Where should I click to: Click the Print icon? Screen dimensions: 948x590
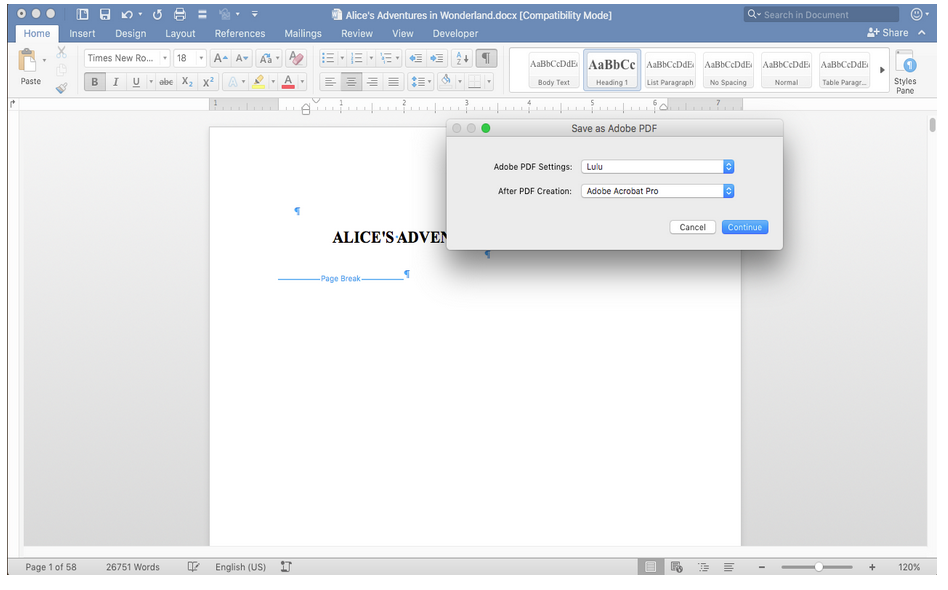point(180,15)
